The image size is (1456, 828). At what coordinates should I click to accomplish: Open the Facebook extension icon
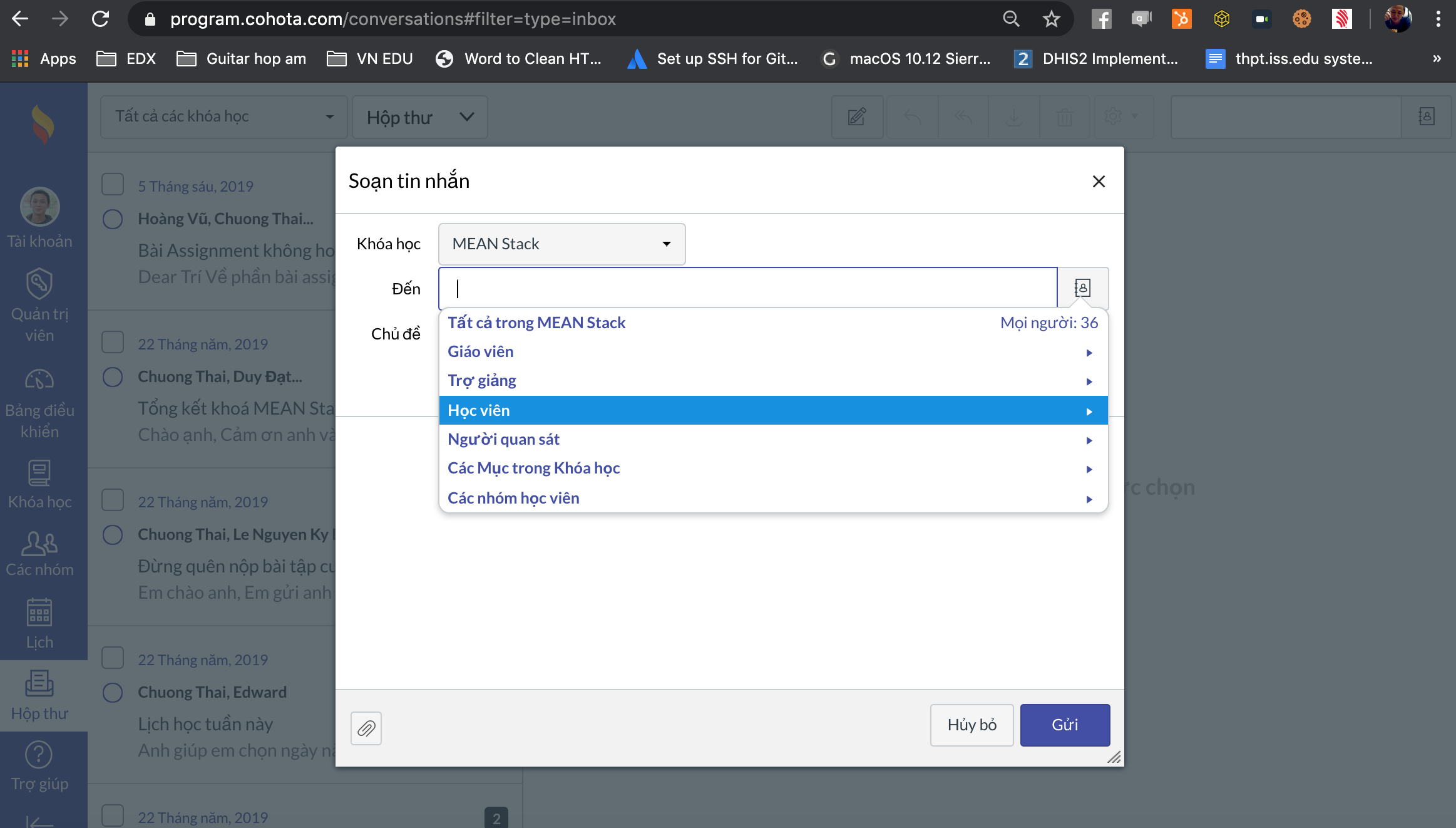pos(1102,19)
